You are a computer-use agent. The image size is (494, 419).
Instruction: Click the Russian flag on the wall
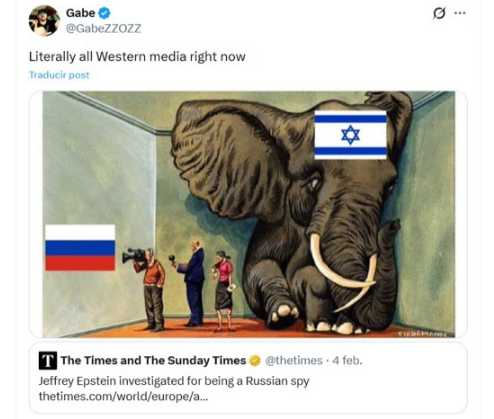80,247
